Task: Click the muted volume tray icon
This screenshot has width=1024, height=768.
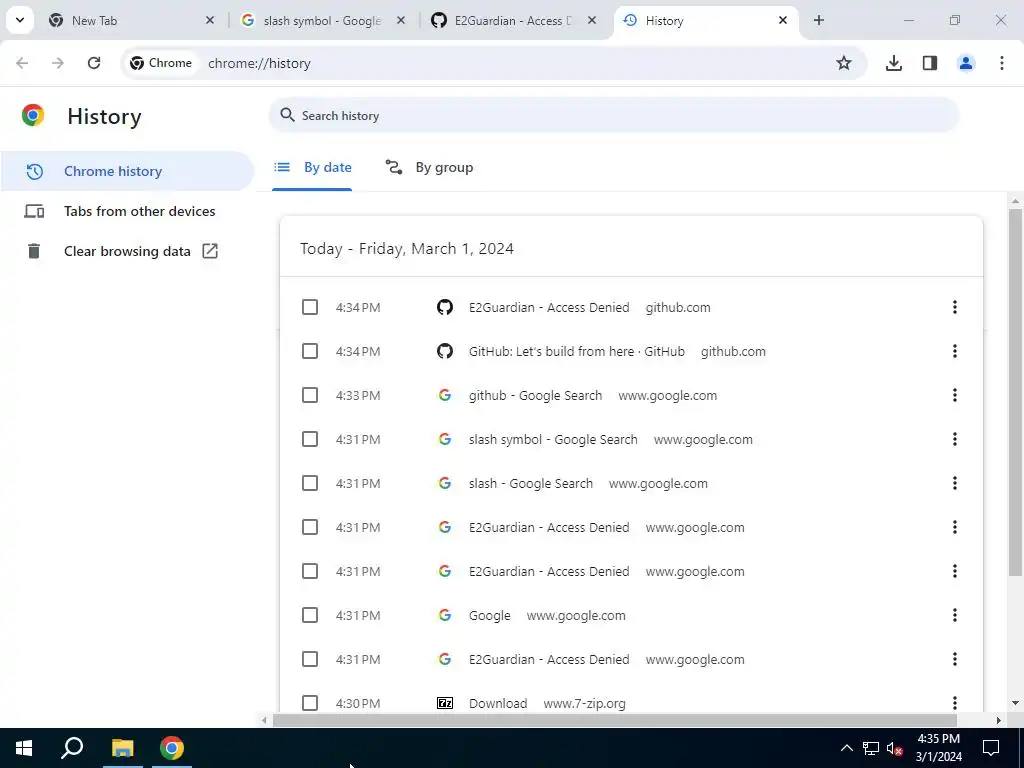Action: (895, 748)
